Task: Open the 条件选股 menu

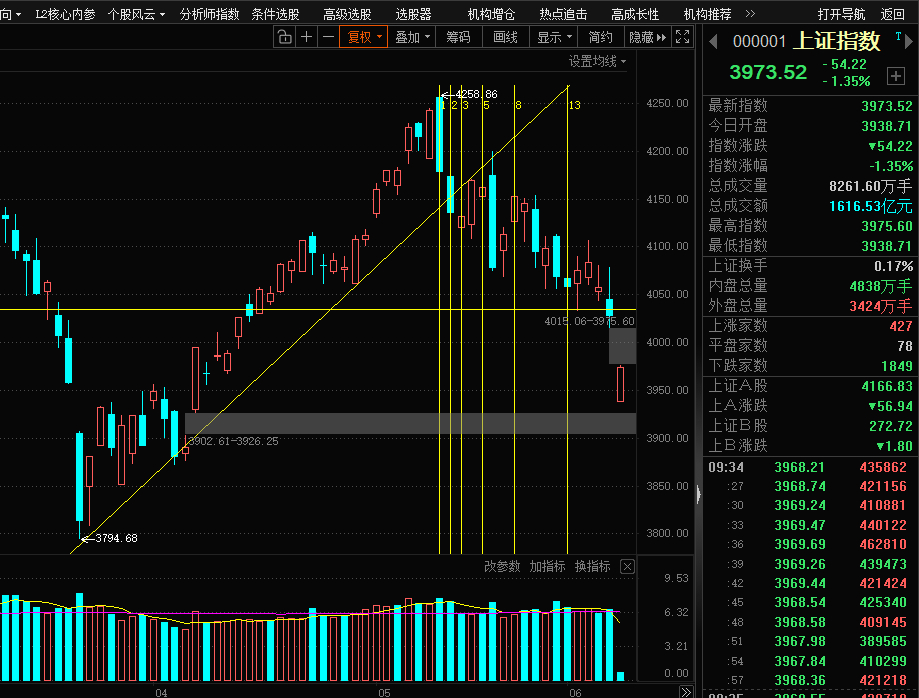Action: tap(275, 14)
